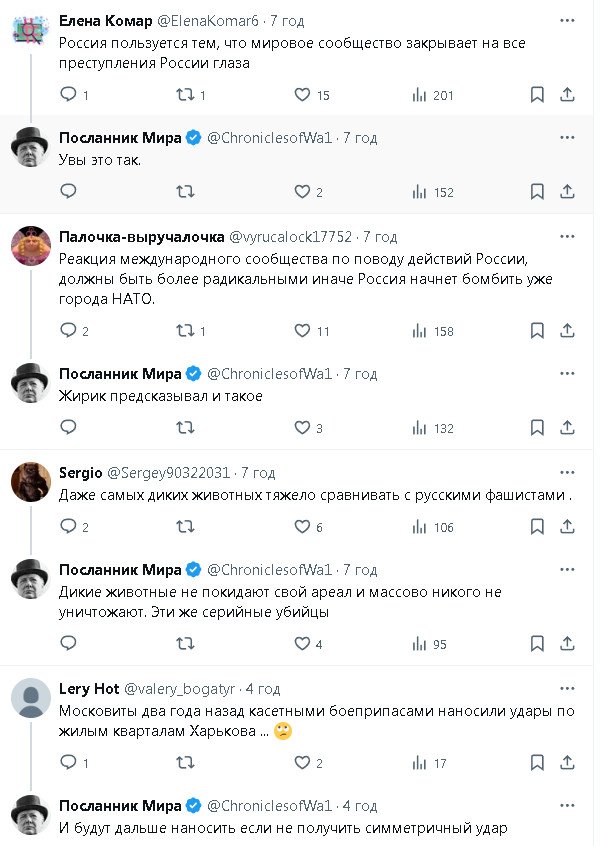Open more options on Палочка-выручалочка's tweet

click(x=567, y=237)
